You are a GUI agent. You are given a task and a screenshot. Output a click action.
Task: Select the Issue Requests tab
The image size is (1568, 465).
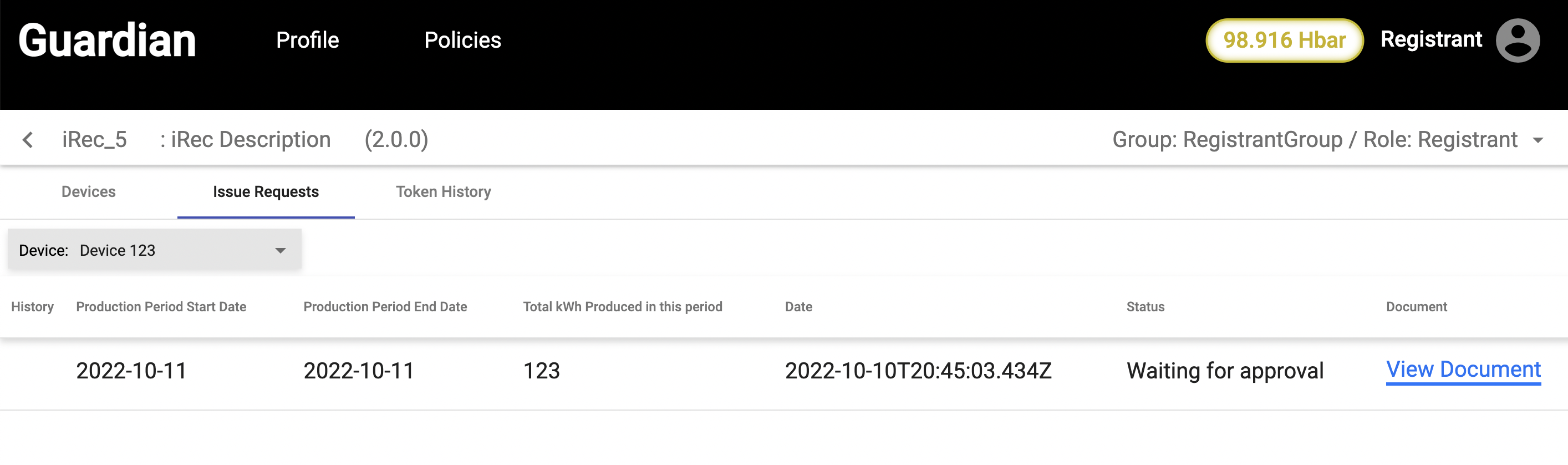click(x=266, y=192)
